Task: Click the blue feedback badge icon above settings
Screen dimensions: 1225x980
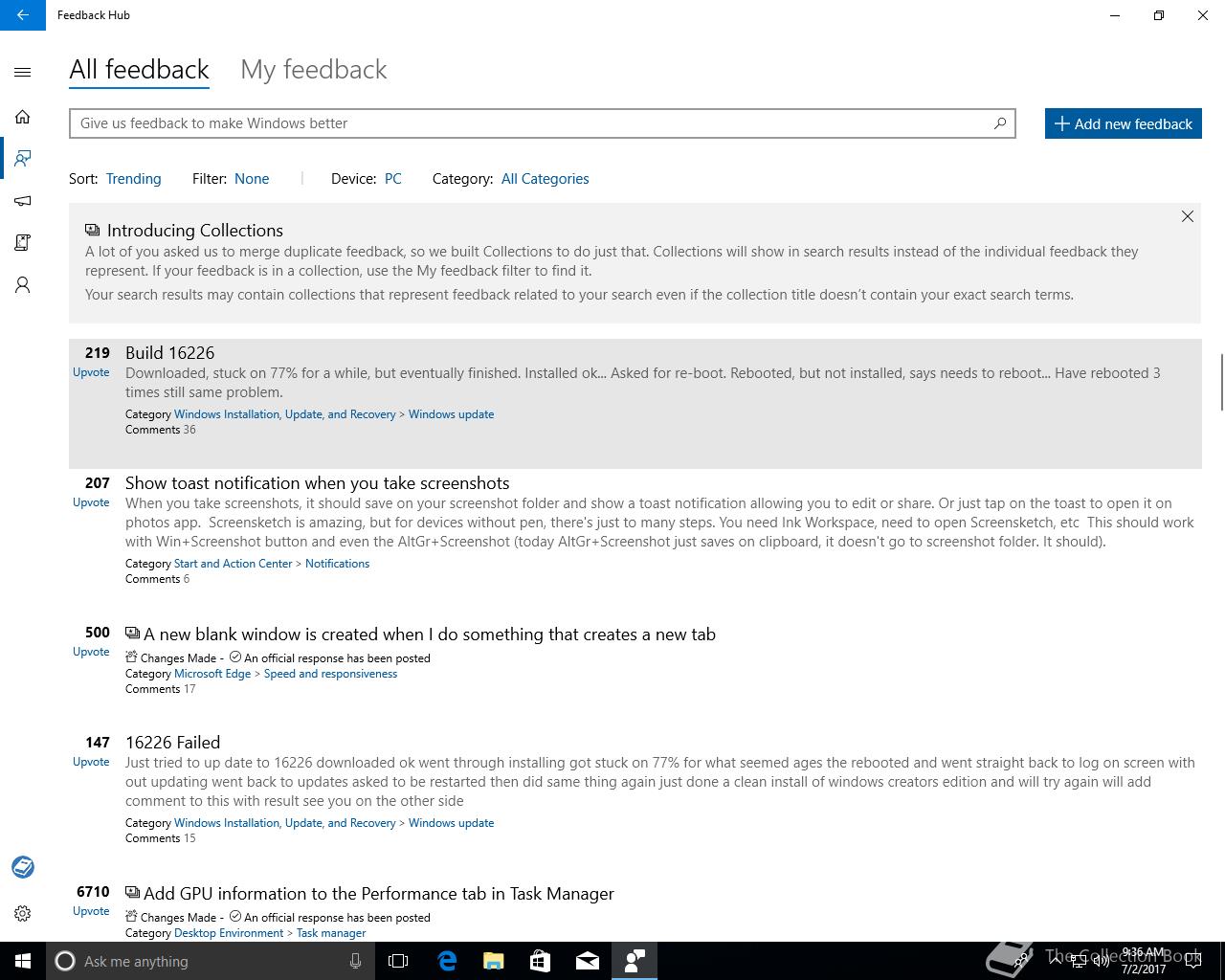Action: tap(23, 867)
